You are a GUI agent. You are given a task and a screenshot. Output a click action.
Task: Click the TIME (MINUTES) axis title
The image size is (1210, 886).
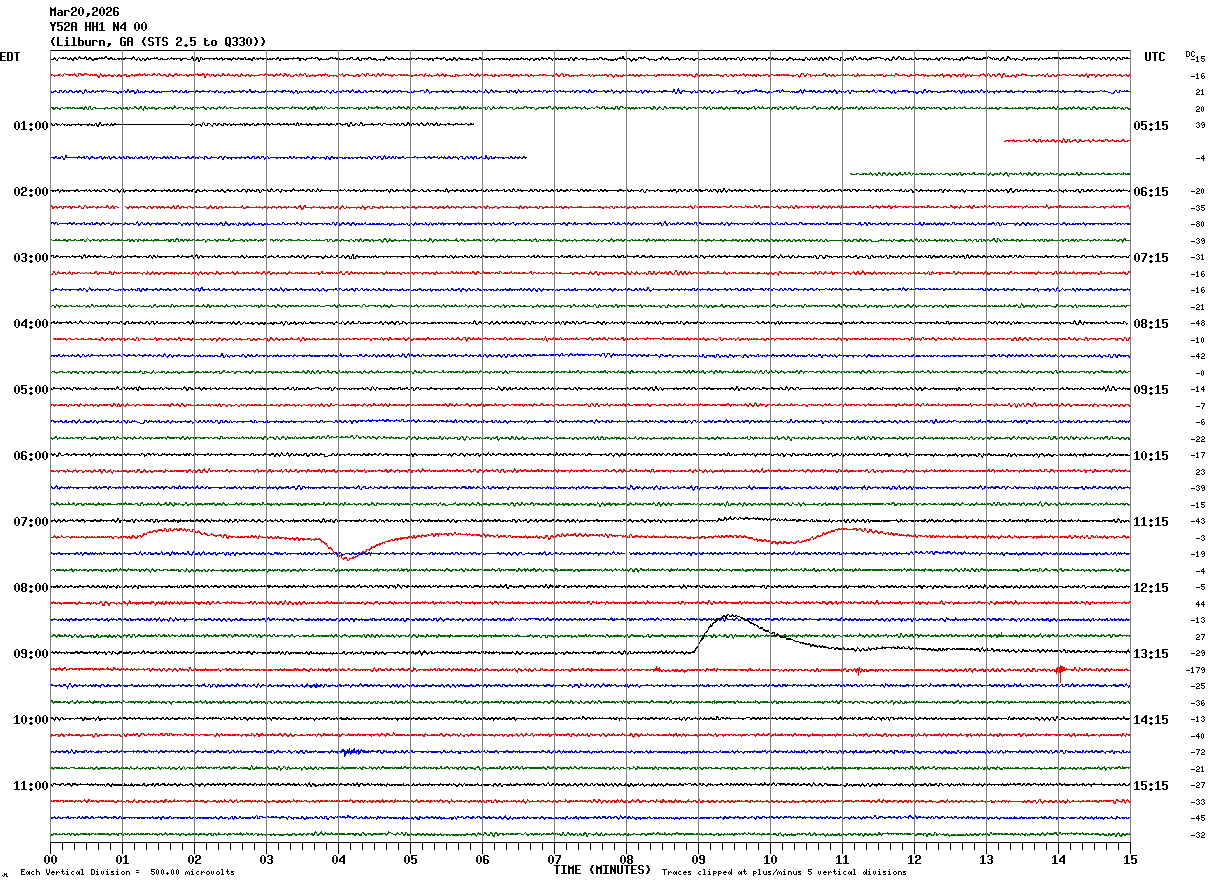point(602,870)
